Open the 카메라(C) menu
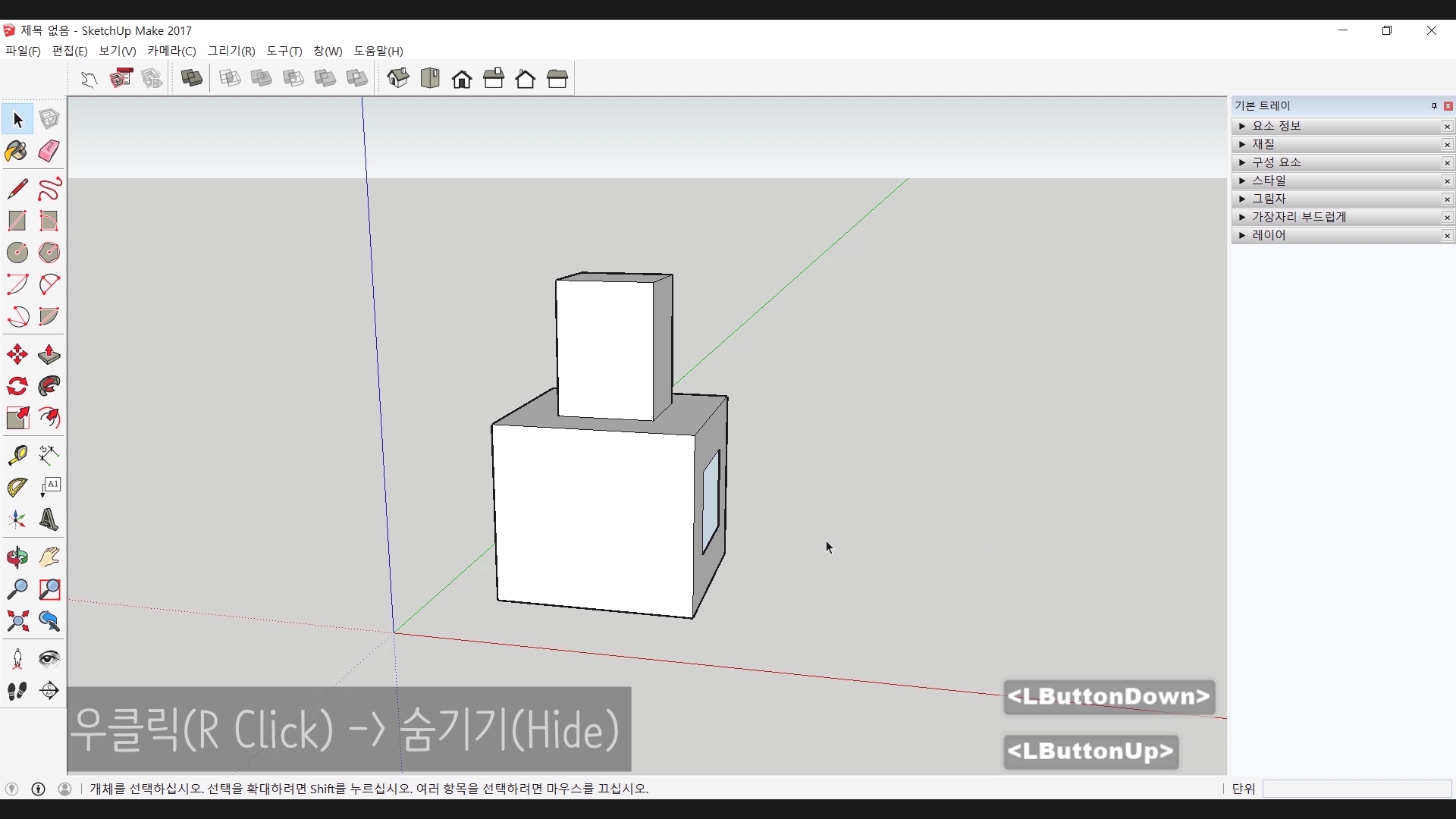 (171, 51)
